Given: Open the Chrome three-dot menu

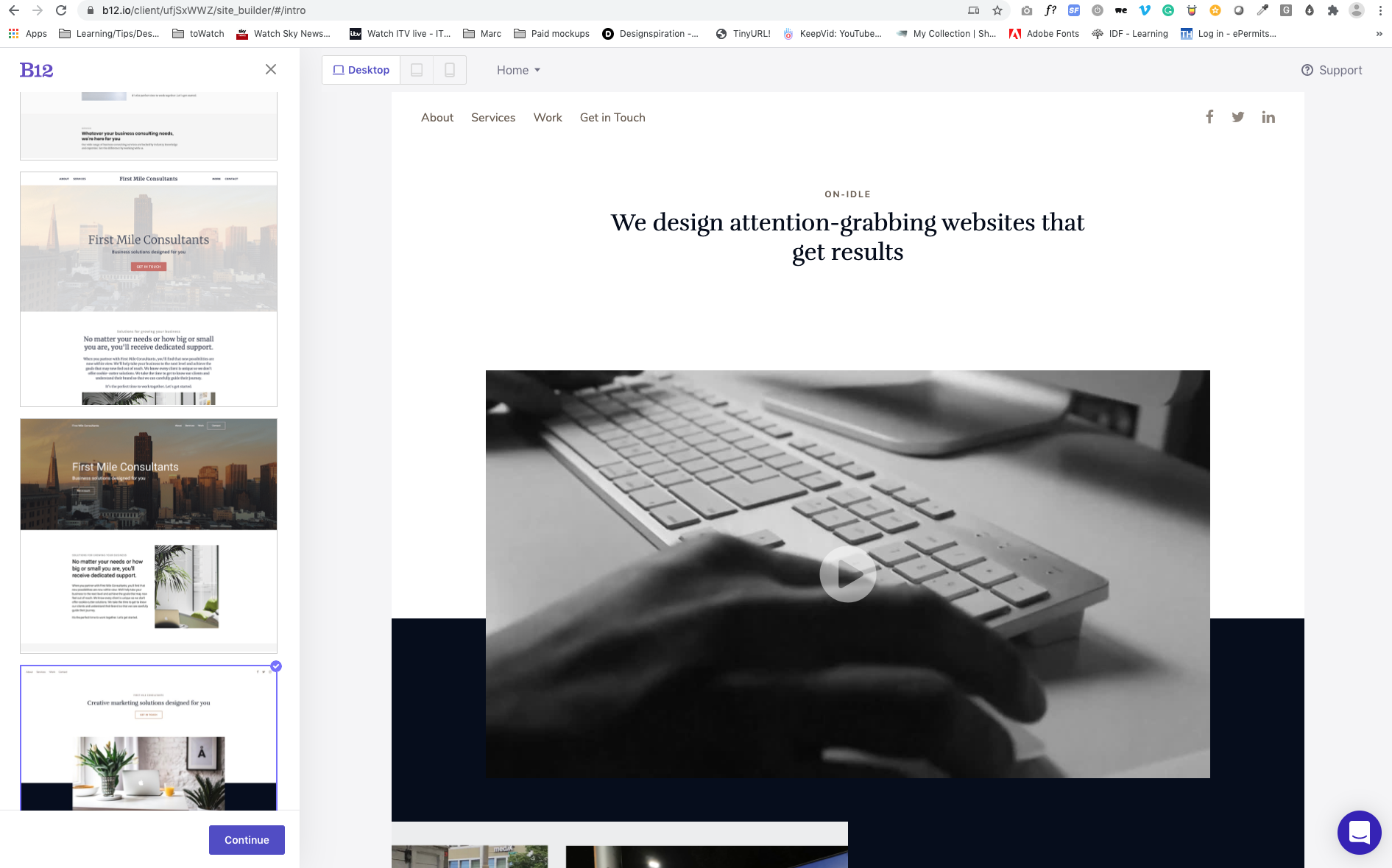Looking at the screenshot, I should pos(1380,10).
